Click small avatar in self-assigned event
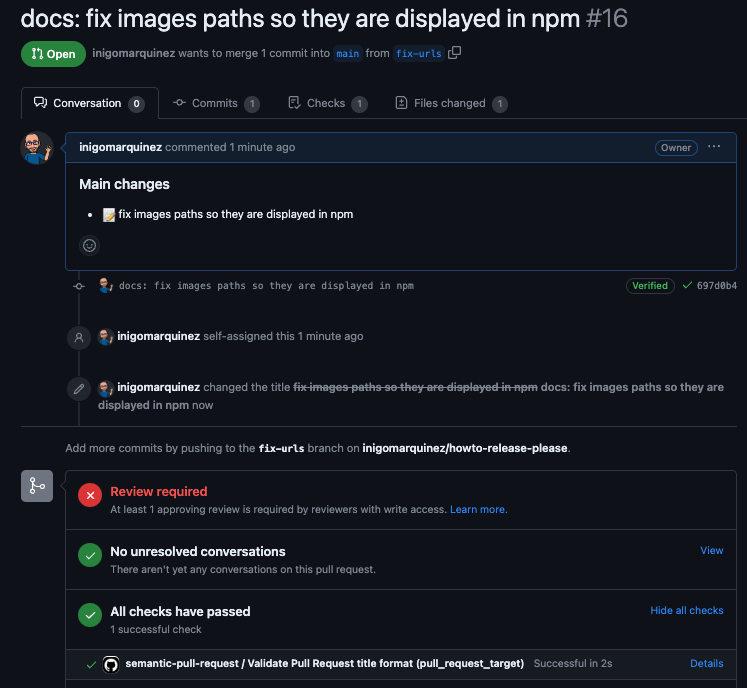Viewport: 747px width, 688px height. click(x=105, y=336)
